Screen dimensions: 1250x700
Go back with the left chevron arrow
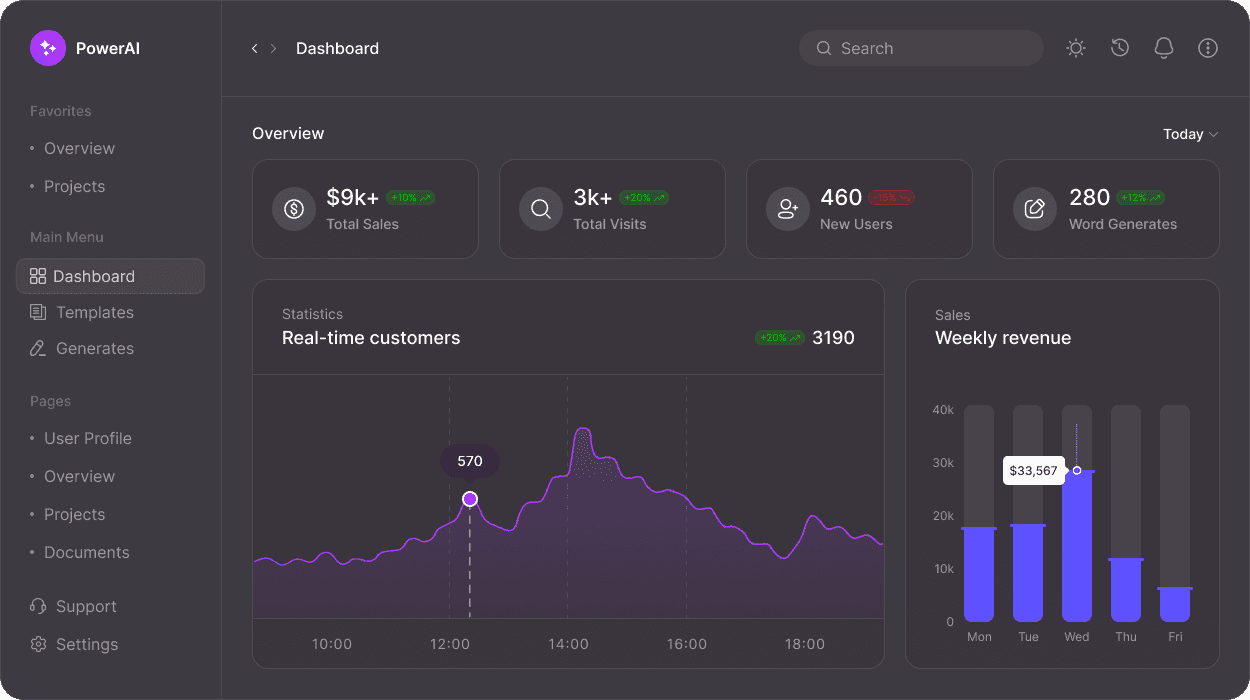[255, 48]
